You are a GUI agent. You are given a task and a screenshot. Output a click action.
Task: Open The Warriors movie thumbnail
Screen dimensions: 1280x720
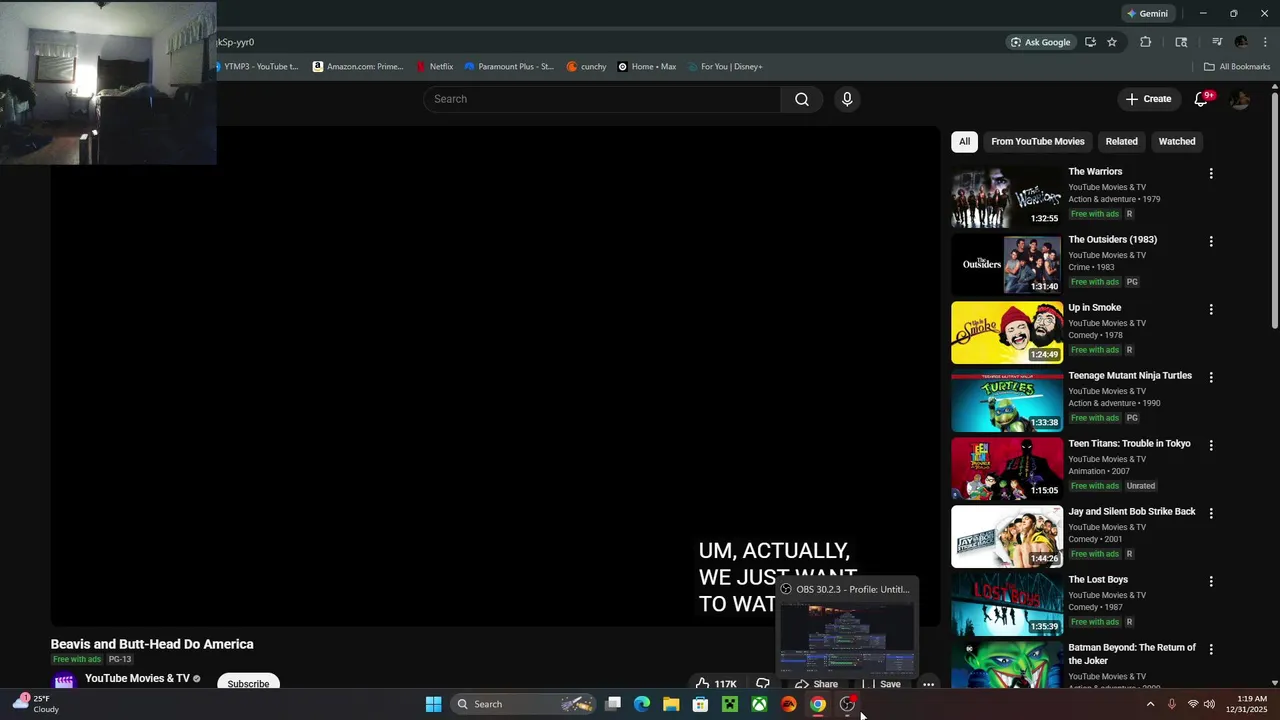tap(1006, 197)
